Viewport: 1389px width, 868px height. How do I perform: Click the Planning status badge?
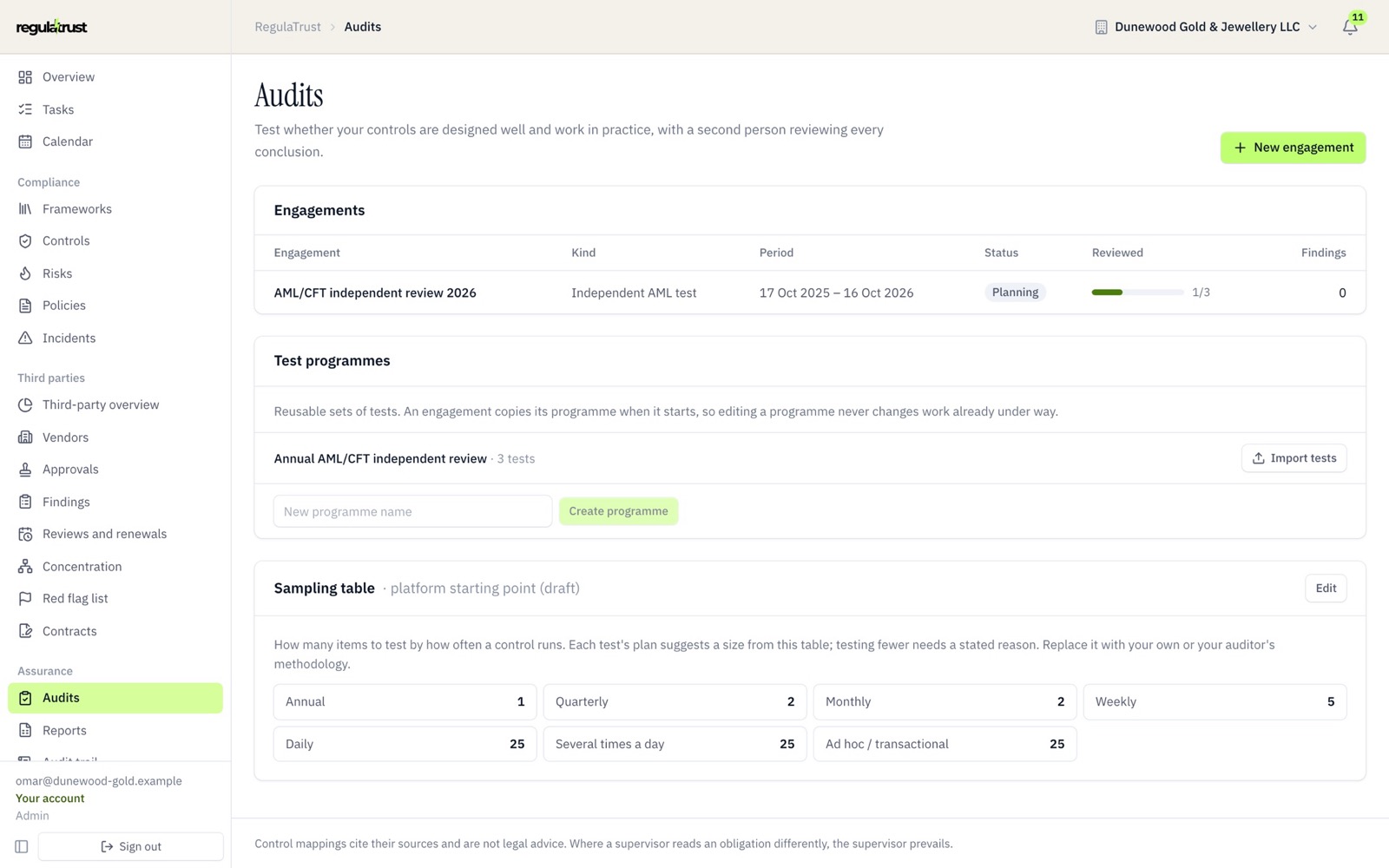[1015, 293]
